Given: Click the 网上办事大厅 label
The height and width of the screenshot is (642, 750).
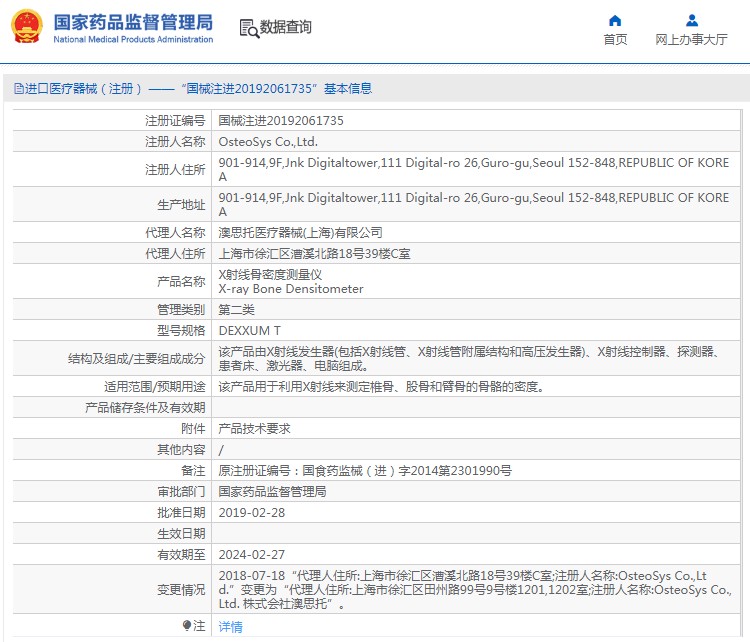Looking at the screenshot, I should click(691, 39).
